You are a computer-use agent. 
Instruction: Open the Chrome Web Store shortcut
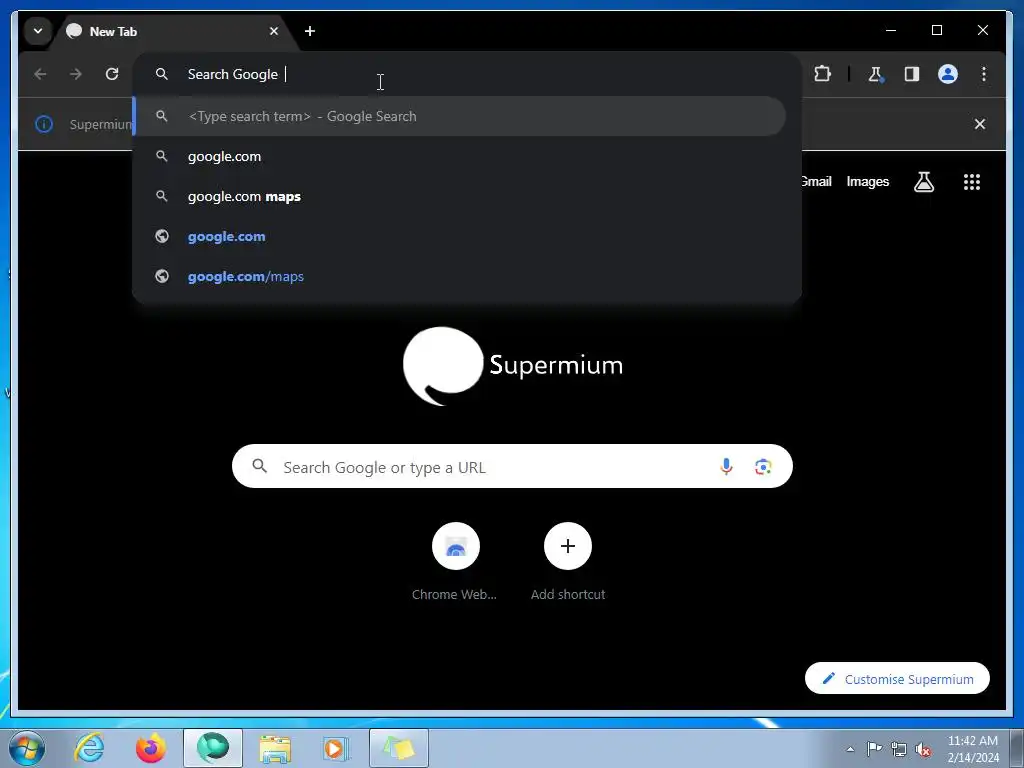(455, 561)
